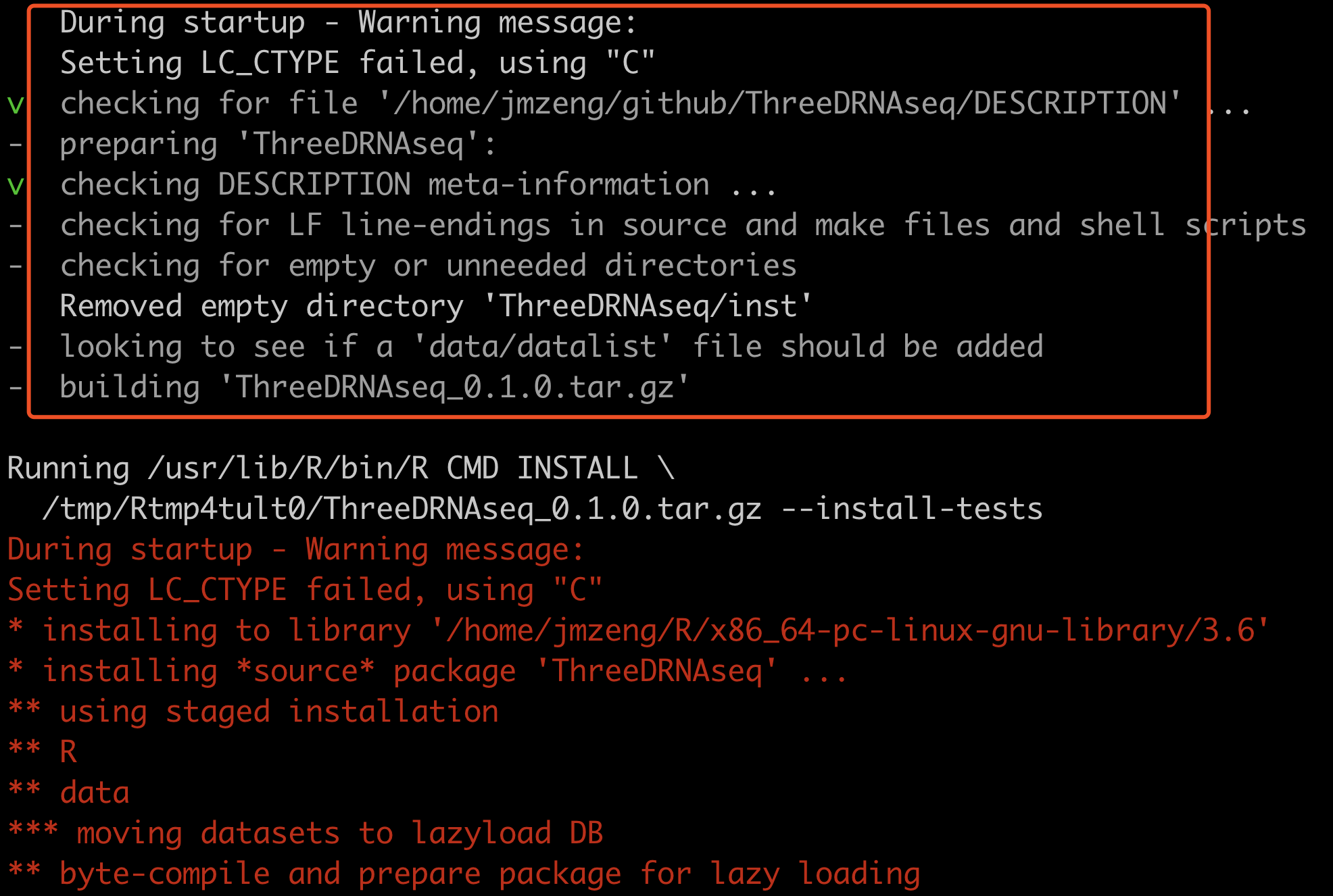Click the path '/home/jmzeng/github/ThreeDRNAseq/DESCRIPTION'

tap(779, 103)
